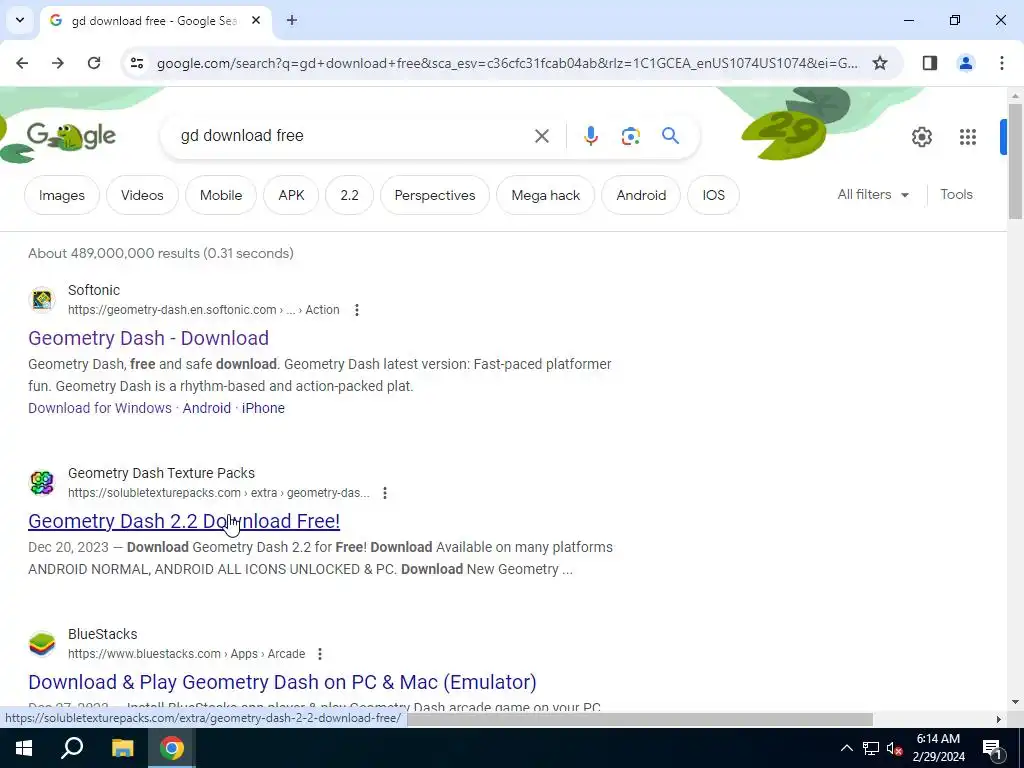Click the vertical page scrollbar

[x=1015, y=161]
